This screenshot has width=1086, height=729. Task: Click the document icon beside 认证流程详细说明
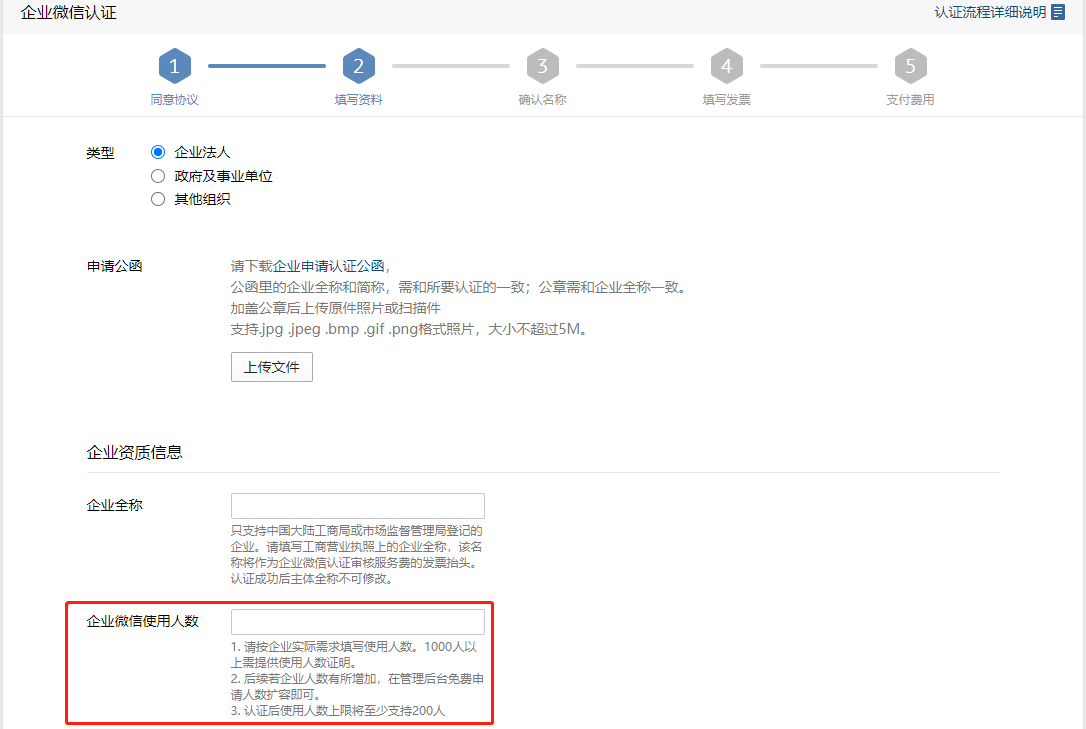coord(1058,12)
